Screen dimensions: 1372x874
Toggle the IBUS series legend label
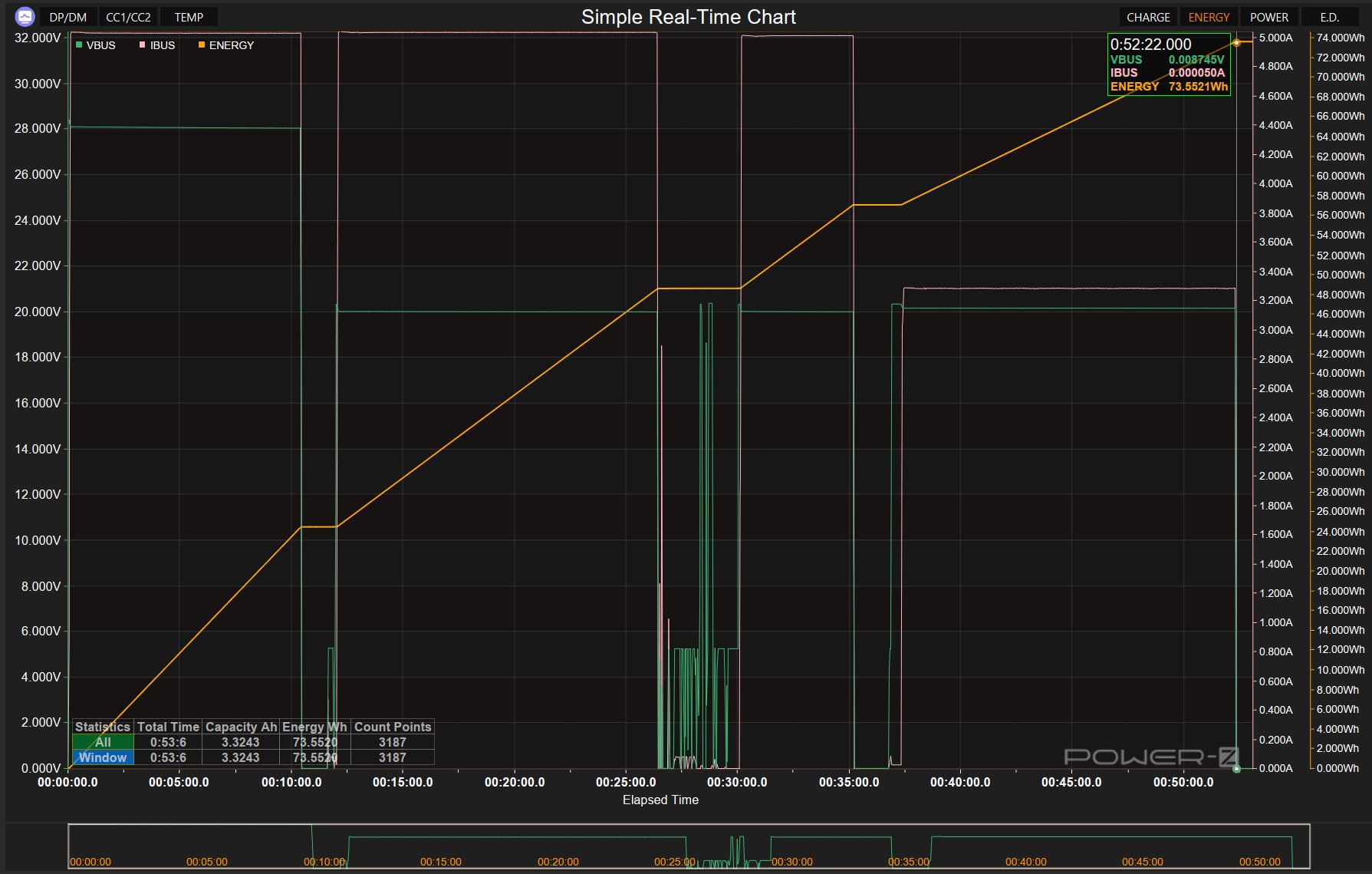163,45
